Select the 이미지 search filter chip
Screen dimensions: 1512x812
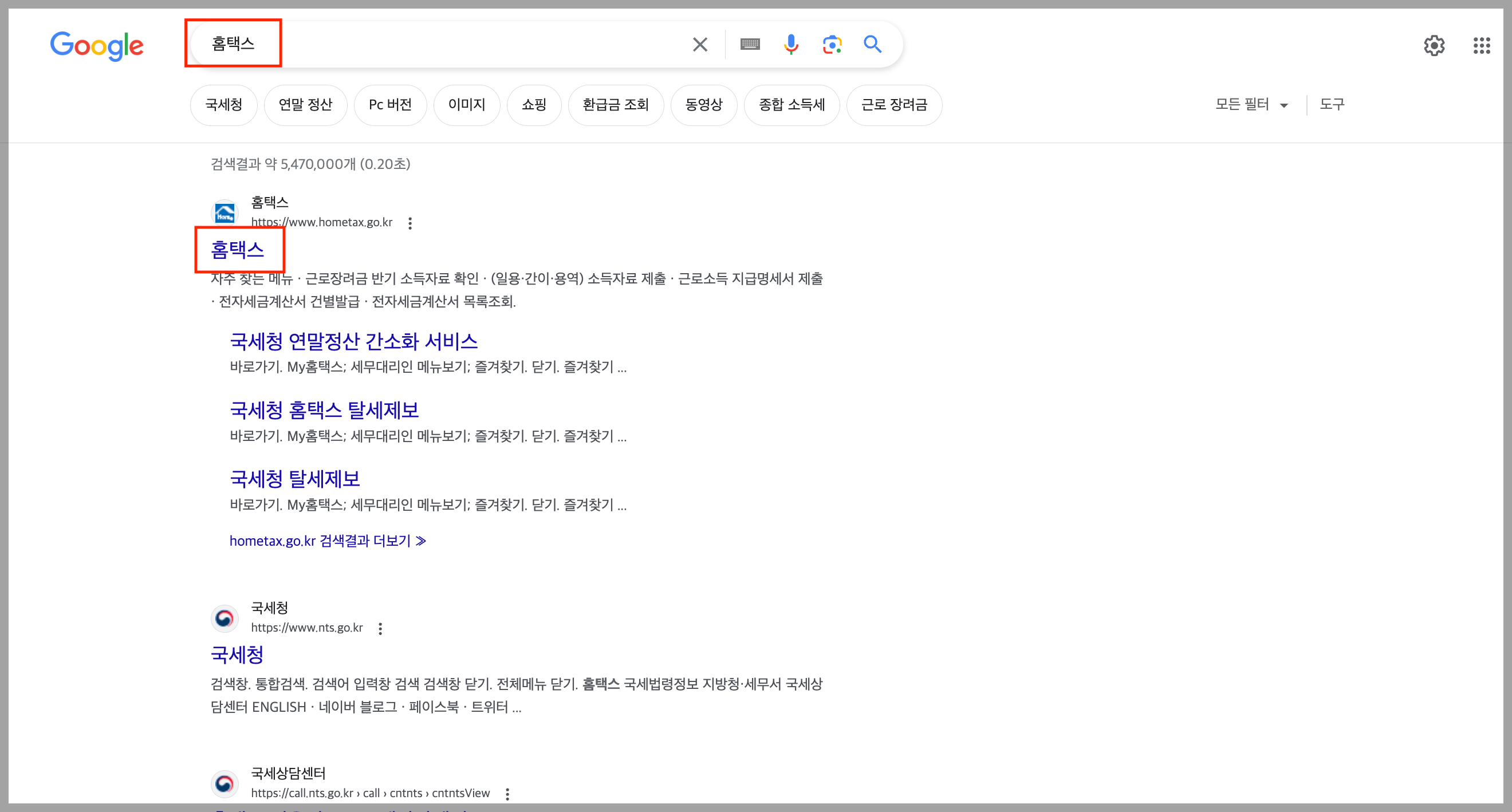467,104
